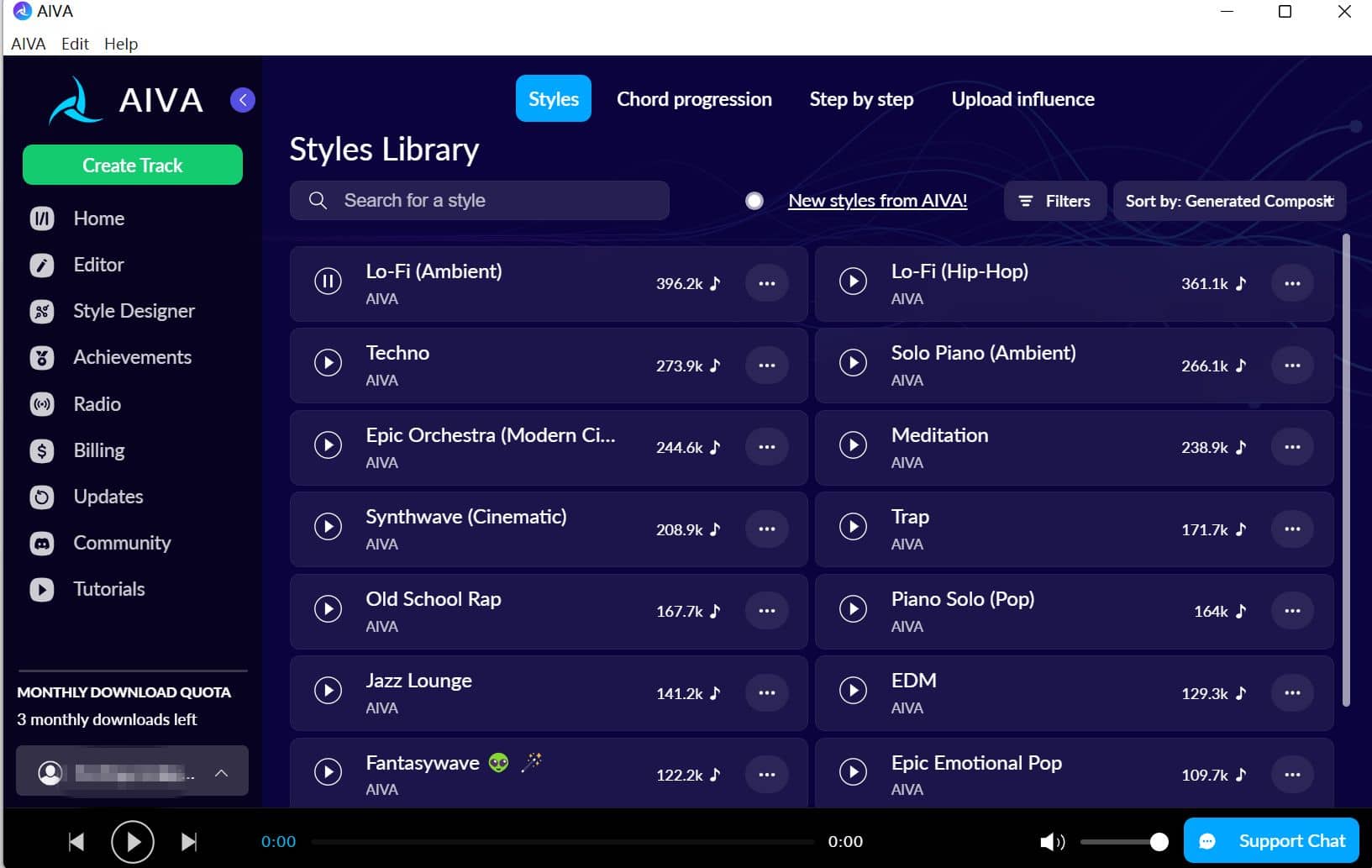Open the Edit menu
1372x868 pixels.
tap(75, 44)
